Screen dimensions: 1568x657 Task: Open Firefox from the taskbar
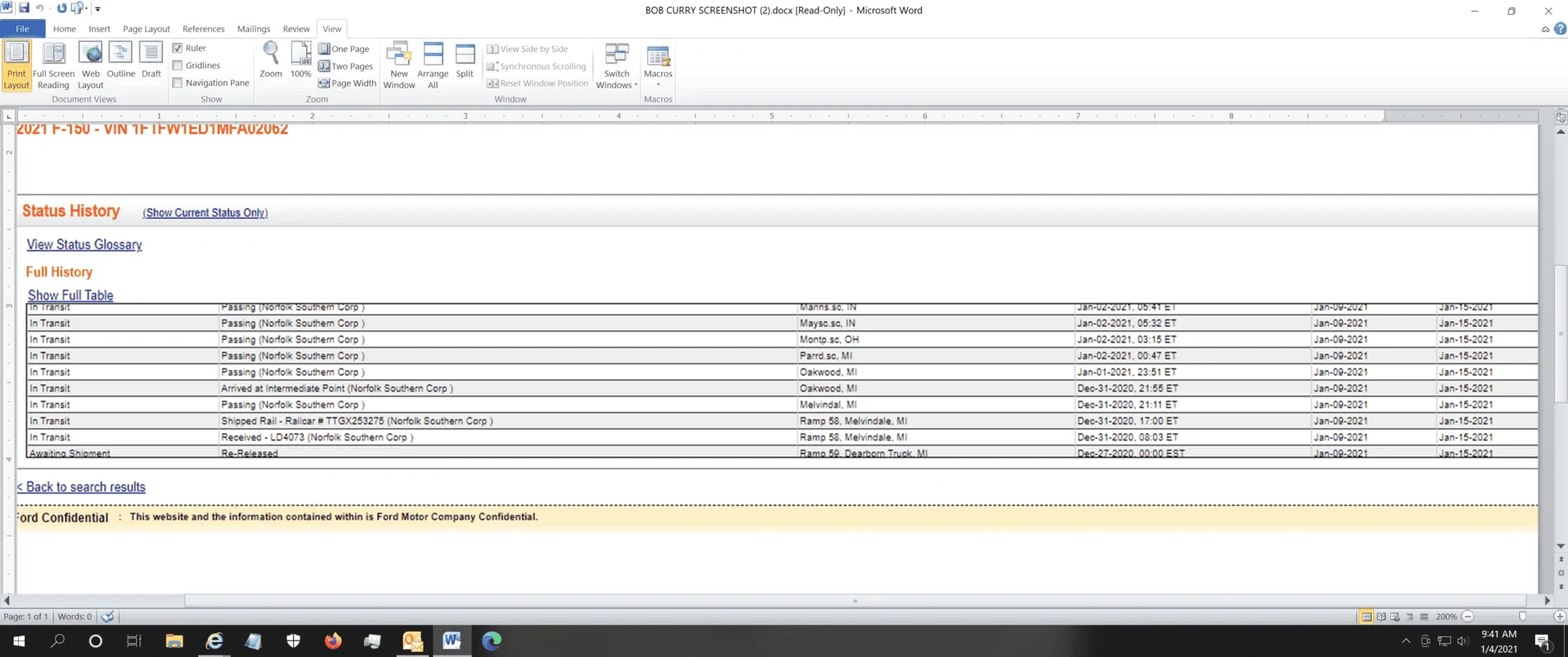(x=333, y=640)
